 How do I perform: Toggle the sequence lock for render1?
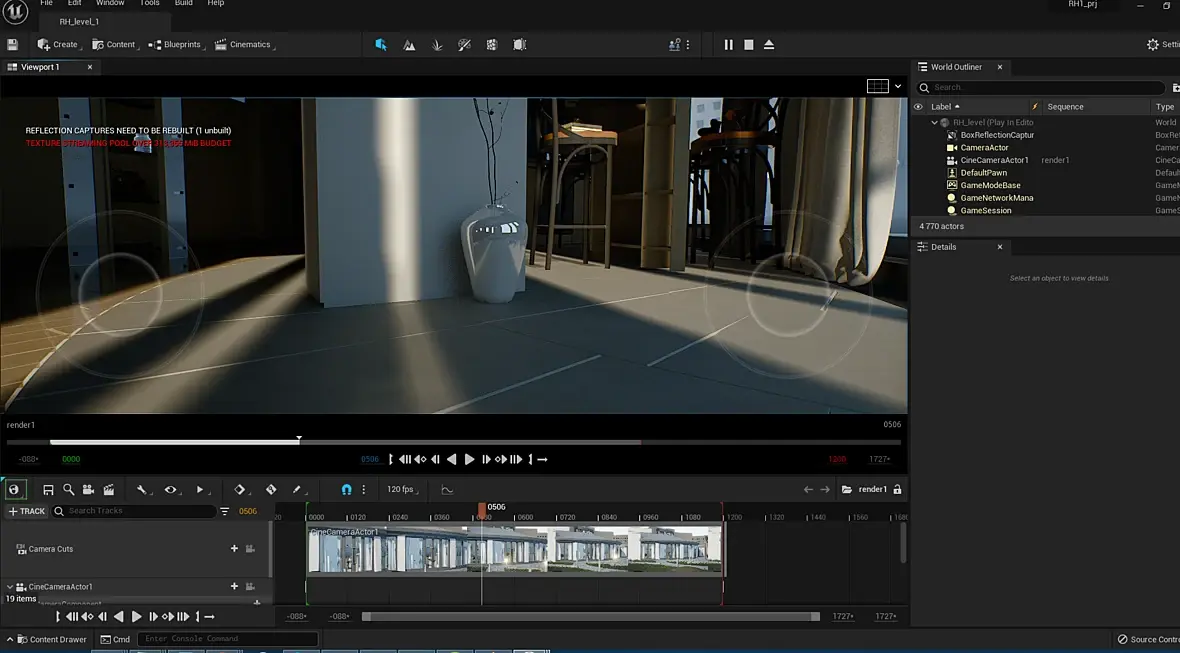tap(897, 490)
